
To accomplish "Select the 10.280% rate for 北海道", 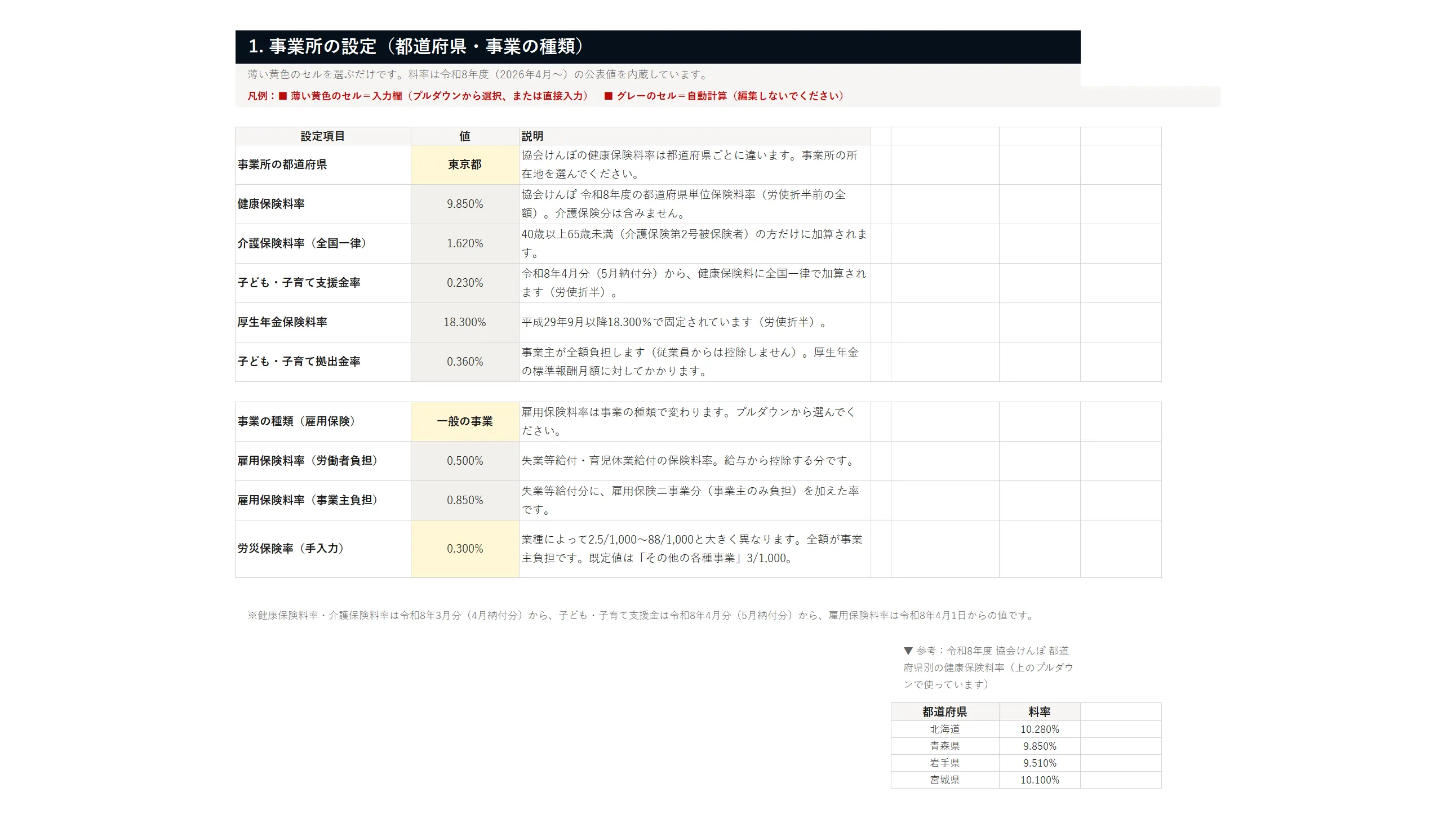I will pos(1040,729).
